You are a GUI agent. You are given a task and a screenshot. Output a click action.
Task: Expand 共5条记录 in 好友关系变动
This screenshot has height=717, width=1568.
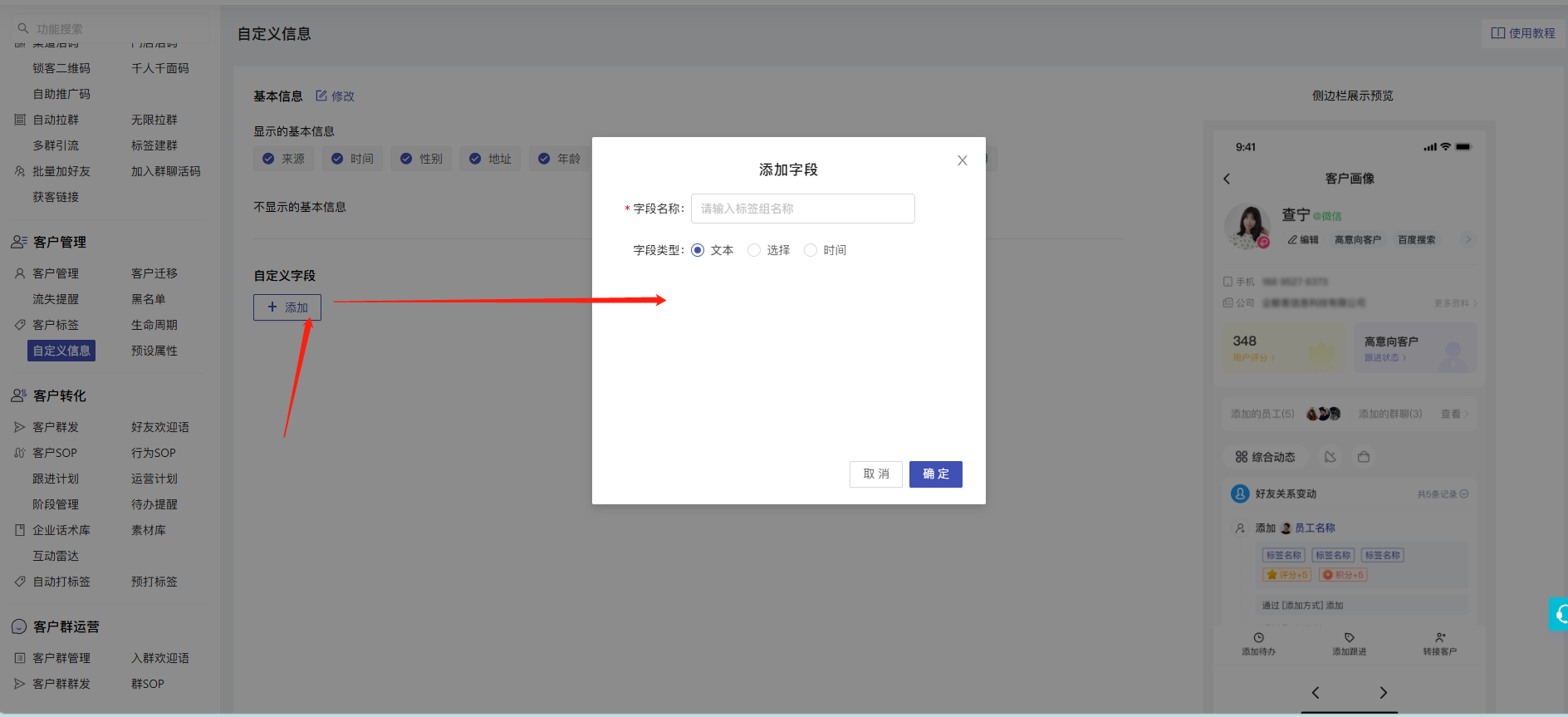pyautogui.click(x=1443, y=494)
